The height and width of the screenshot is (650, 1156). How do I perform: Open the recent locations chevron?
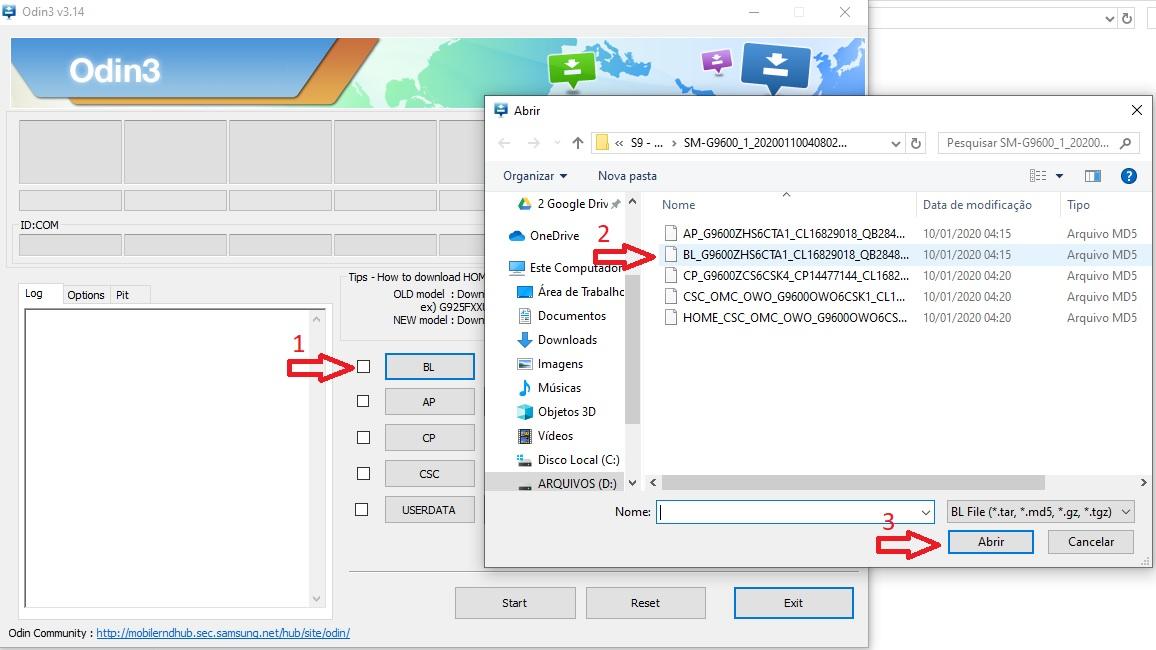(x=557, y=143)
